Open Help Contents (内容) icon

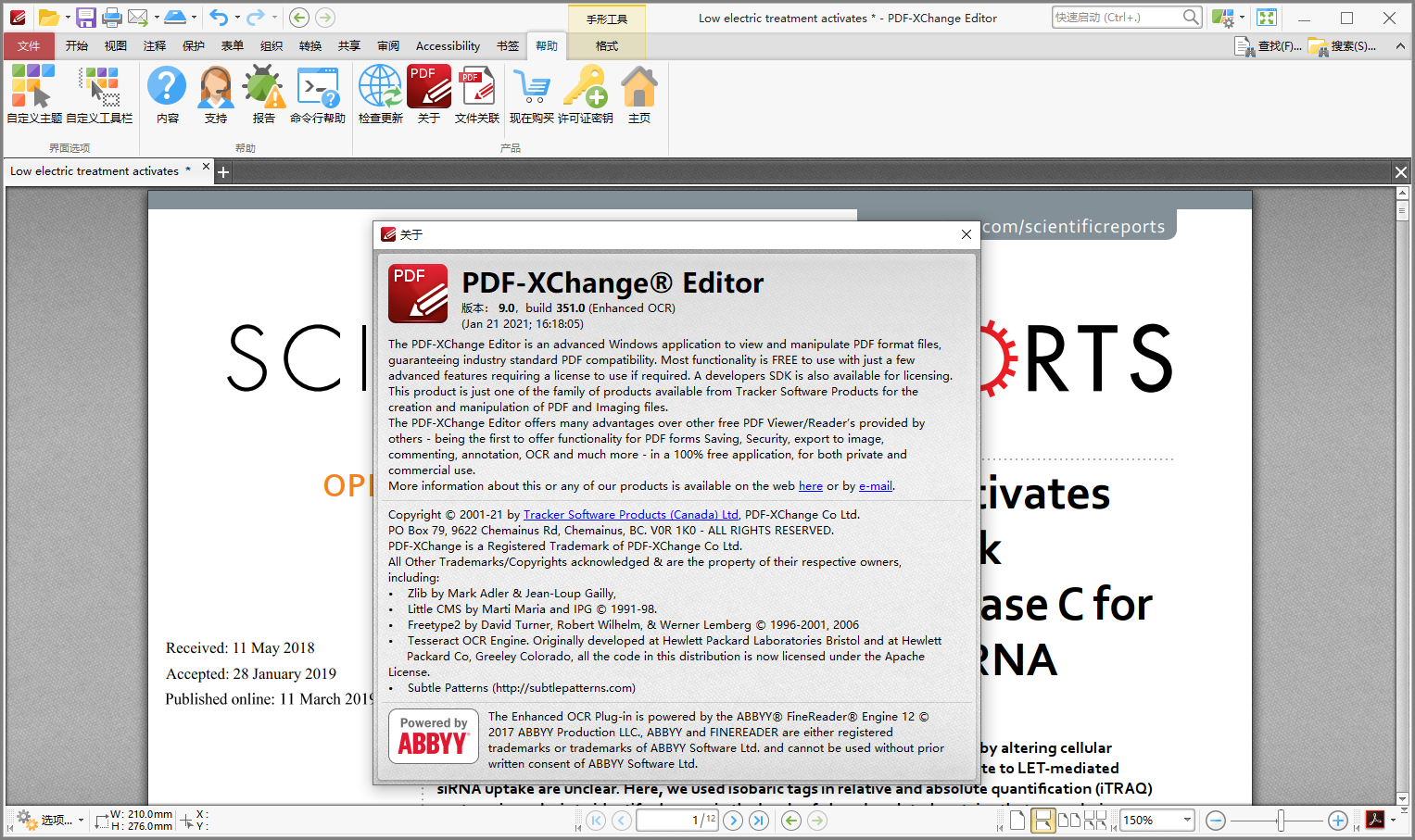click(168, 94)
